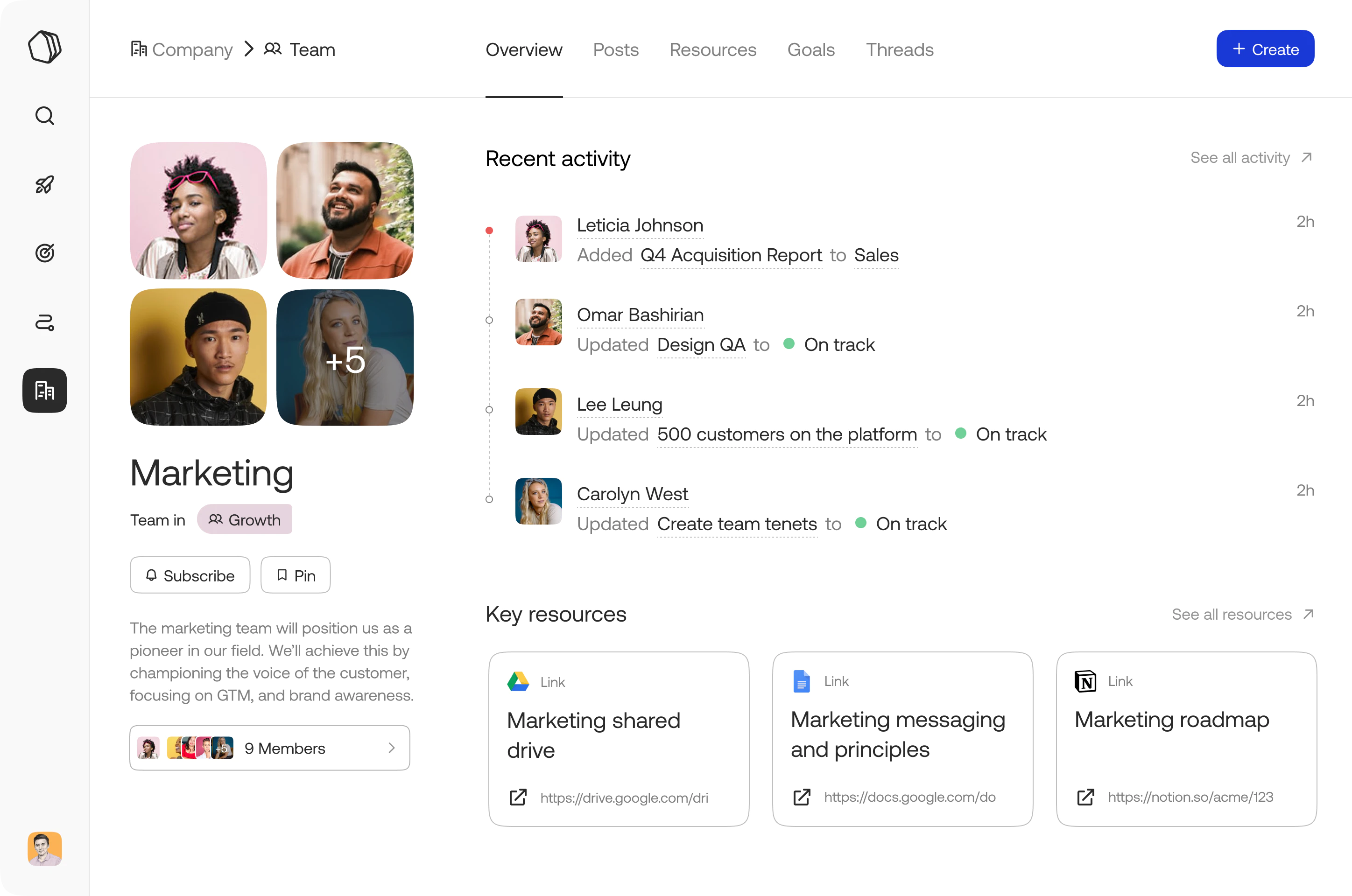Open the Marketing messaging and principles card

(902, 739)
